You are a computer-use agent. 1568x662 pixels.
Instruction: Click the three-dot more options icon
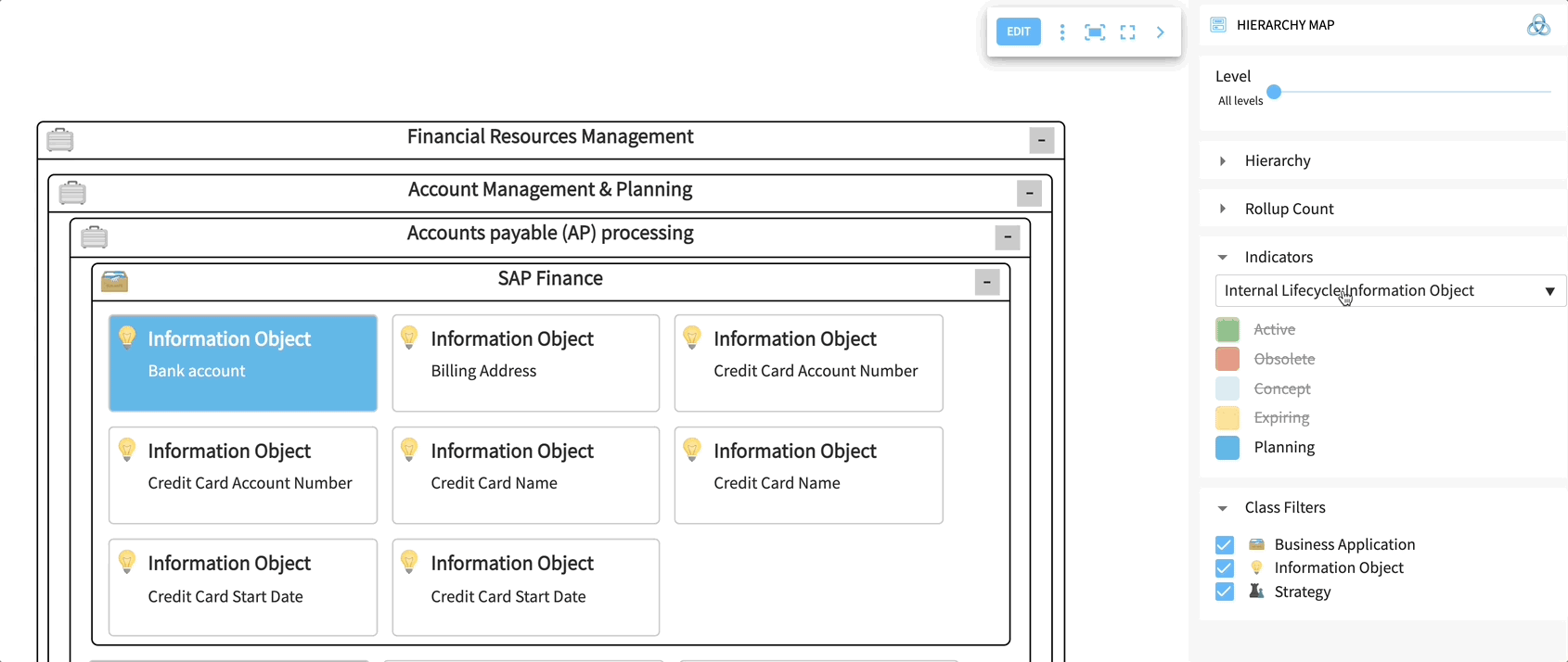pyautogui.click(x=1062, y=32)
